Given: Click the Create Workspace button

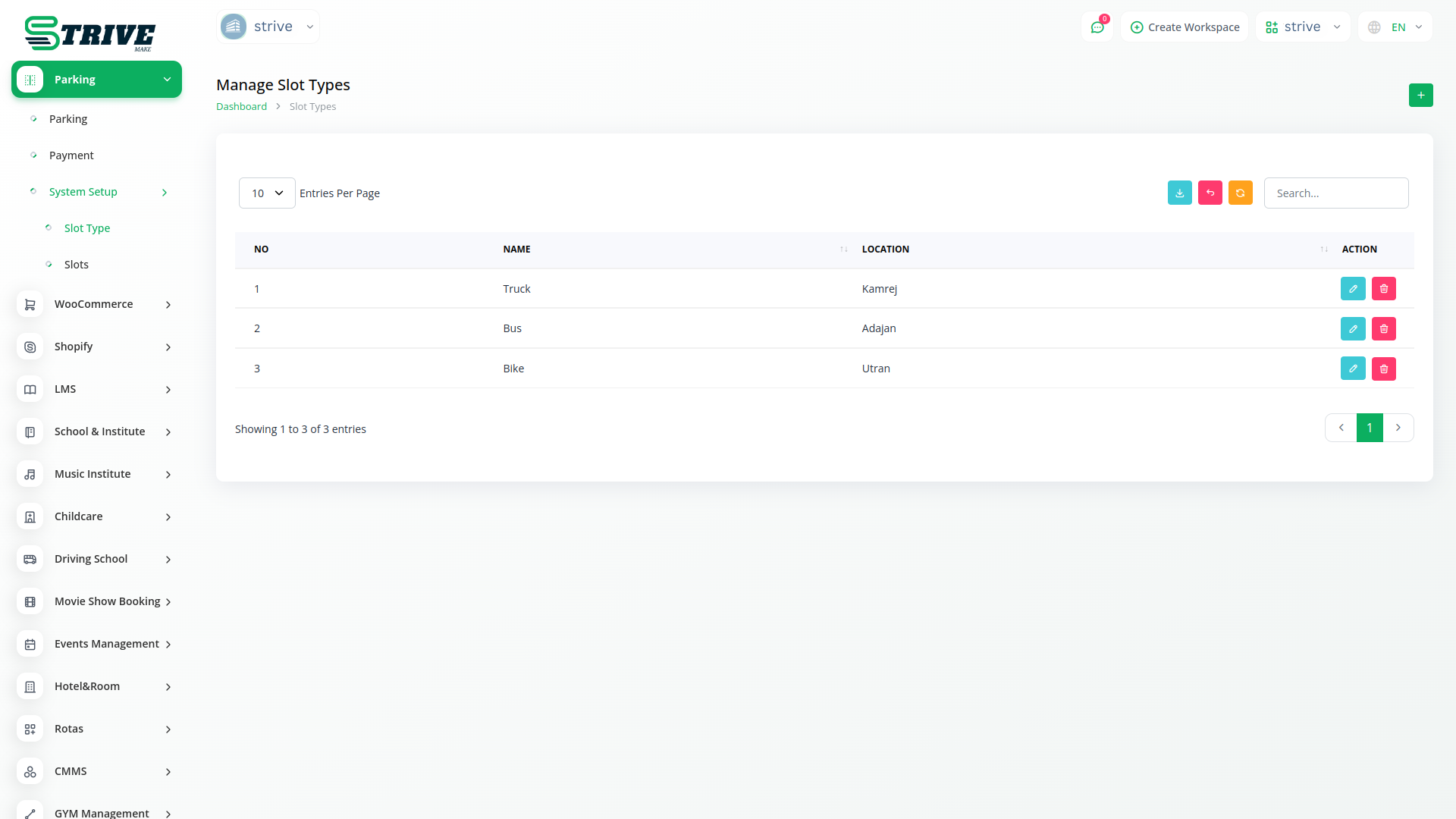Looking at the screenshot, I should pos(1185,27).
